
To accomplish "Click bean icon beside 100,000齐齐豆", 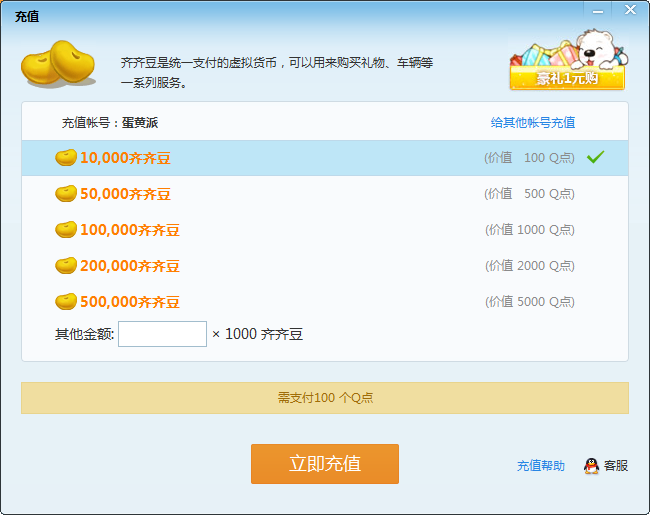I will coord(66,230).
